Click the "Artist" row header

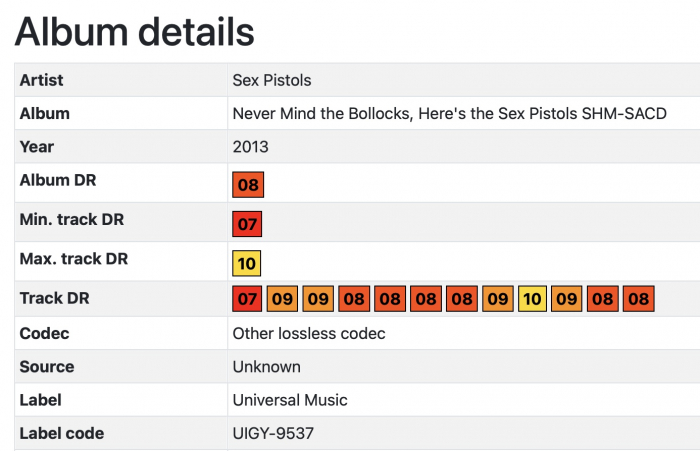click(41, 80)
